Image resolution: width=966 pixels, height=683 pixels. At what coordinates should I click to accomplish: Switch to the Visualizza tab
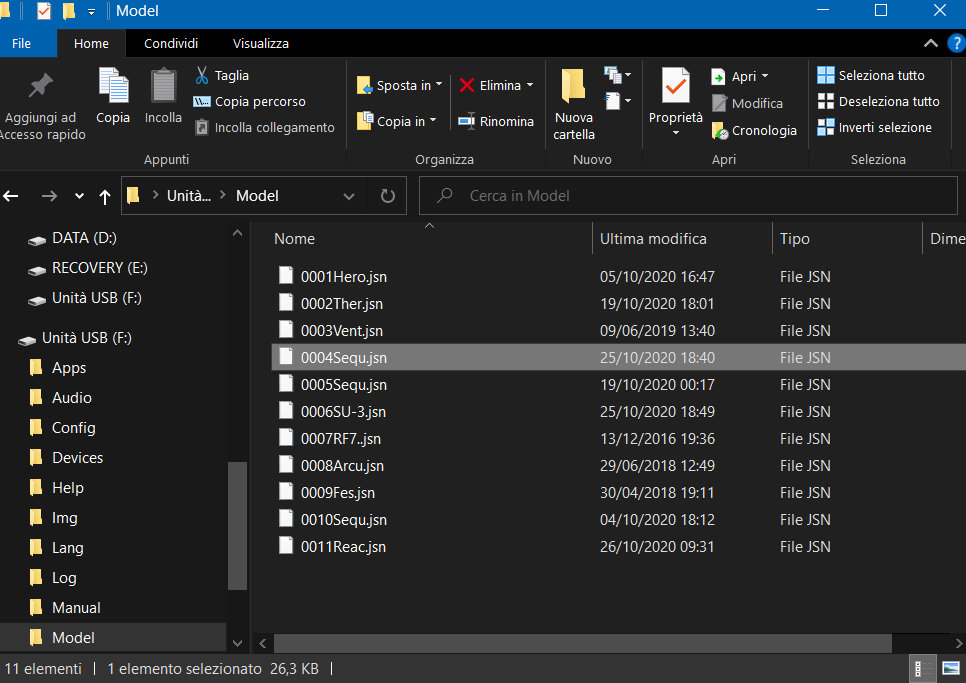pos(261,43)
